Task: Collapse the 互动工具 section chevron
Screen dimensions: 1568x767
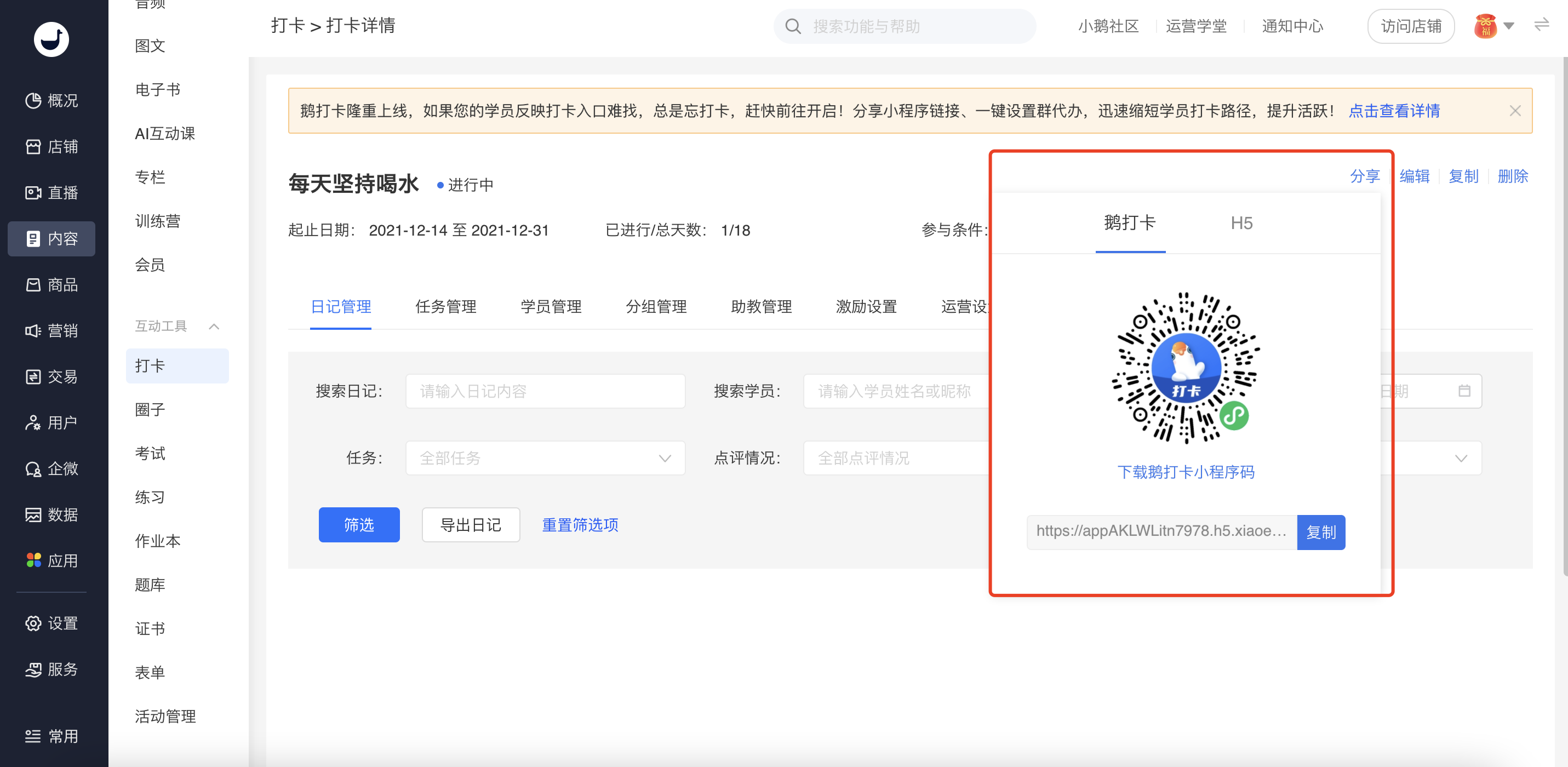Action: click(214, 327)
